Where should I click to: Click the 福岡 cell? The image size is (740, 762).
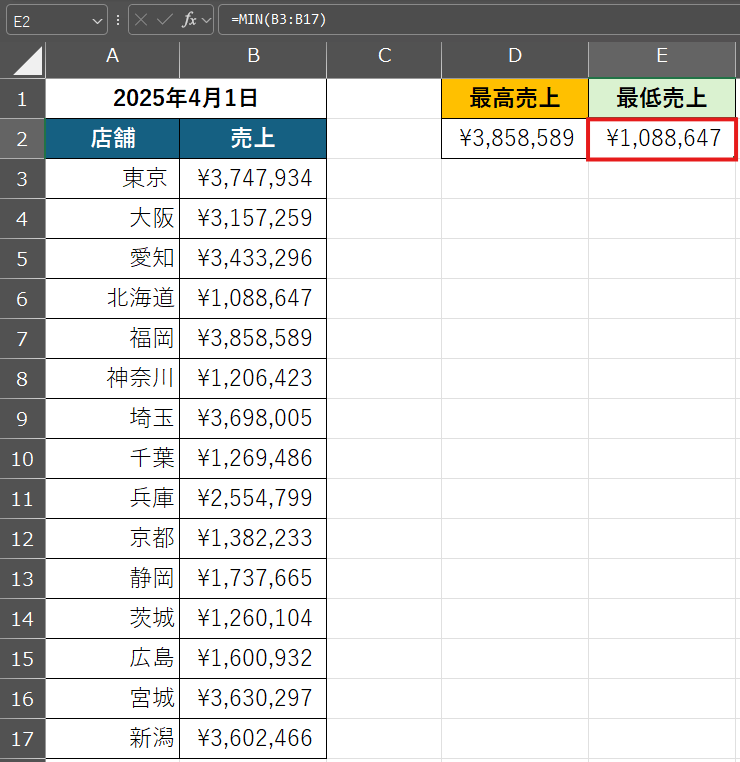(x=113, y=339)
